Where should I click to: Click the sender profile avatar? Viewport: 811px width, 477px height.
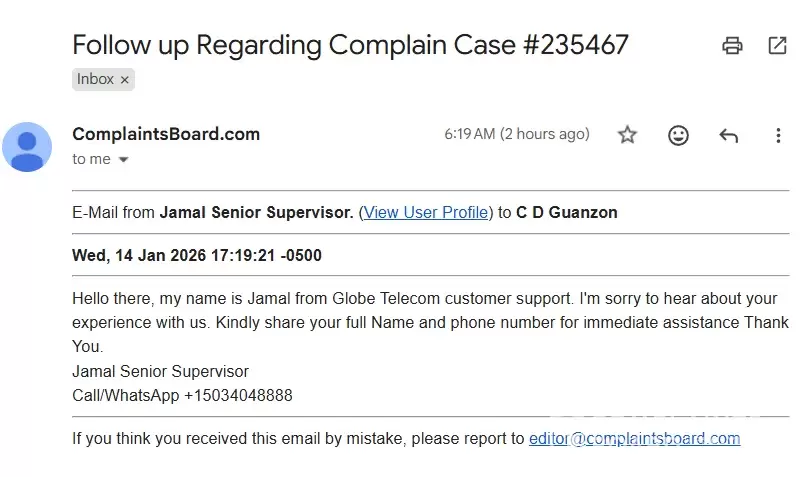coord(27,146)
